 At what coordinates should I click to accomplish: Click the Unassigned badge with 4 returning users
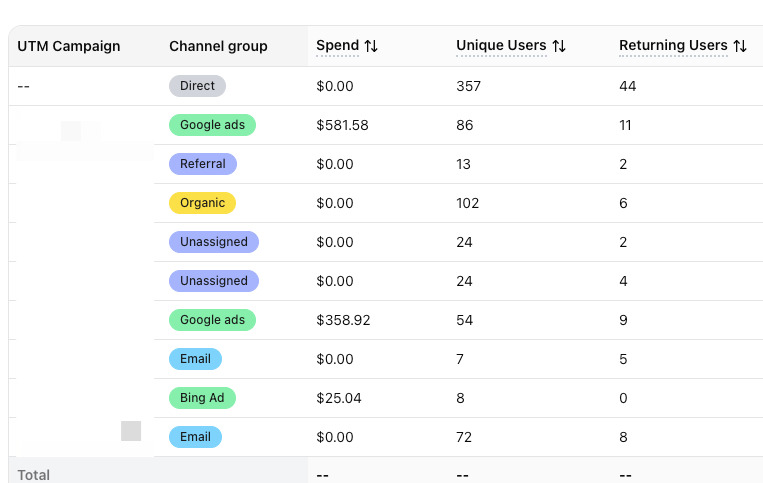coord(214,281)
